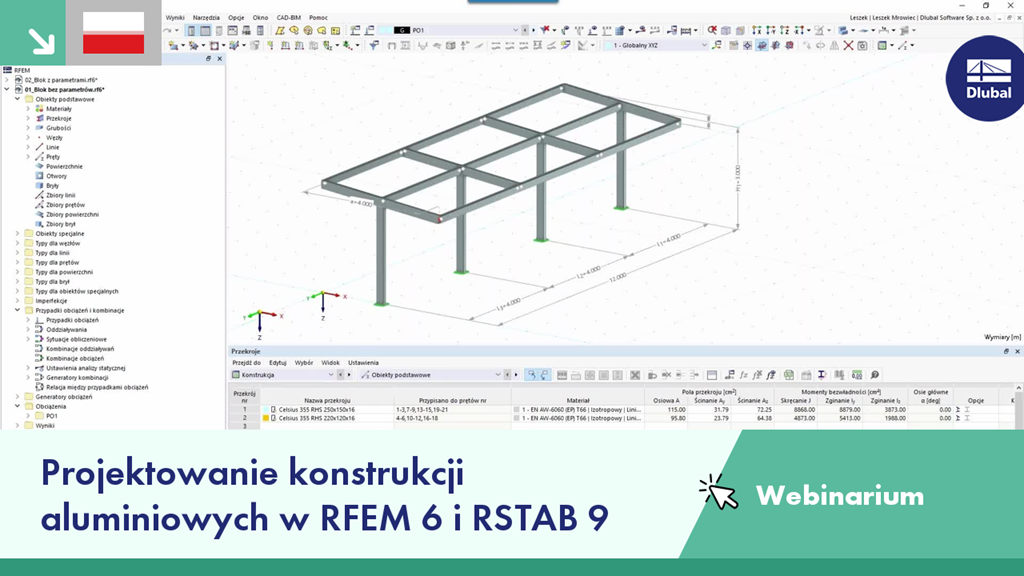
Task: Open the Edytuj menu in Przekroje panel
Action: 278,362
